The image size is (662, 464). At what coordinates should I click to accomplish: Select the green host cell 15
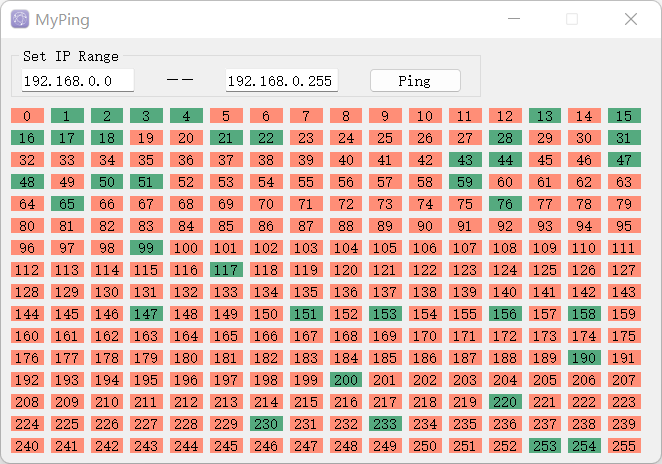pos(624,116)
